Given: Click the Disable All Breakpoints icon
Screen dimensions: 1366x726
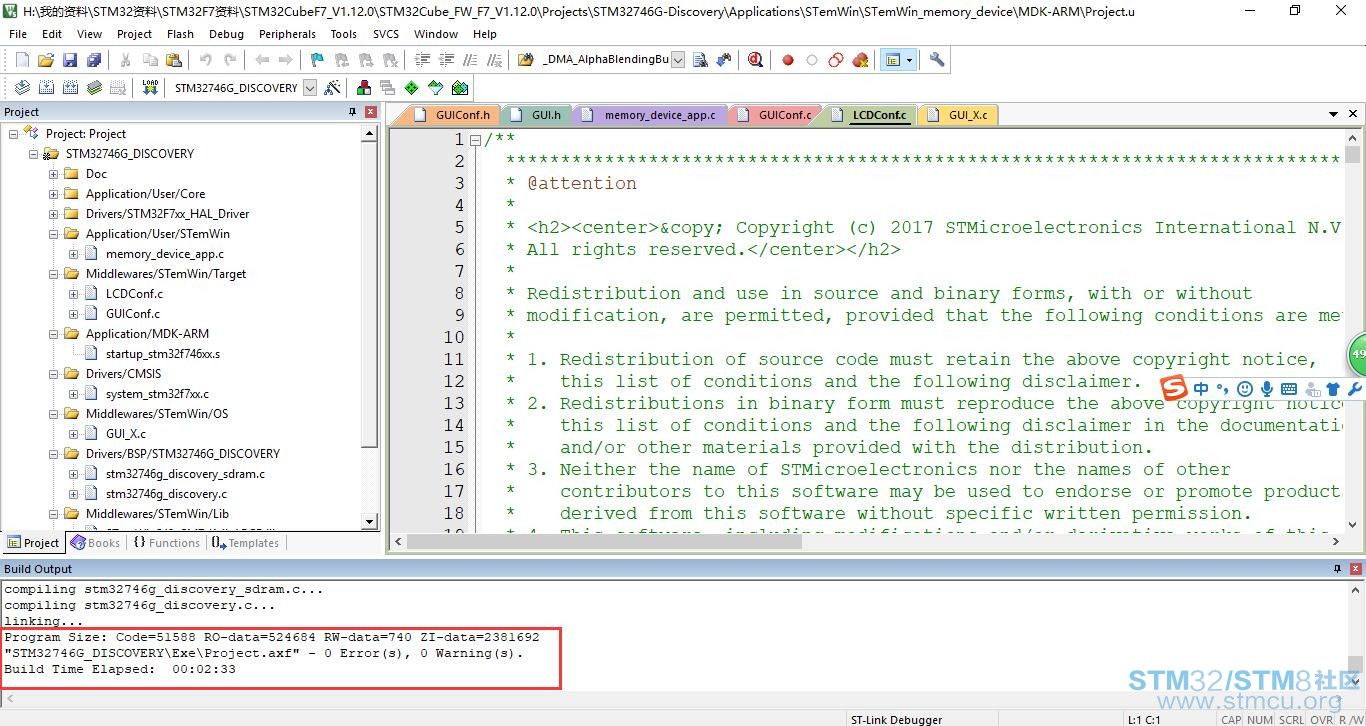Looking at the screenshot, I should point(836,60).
